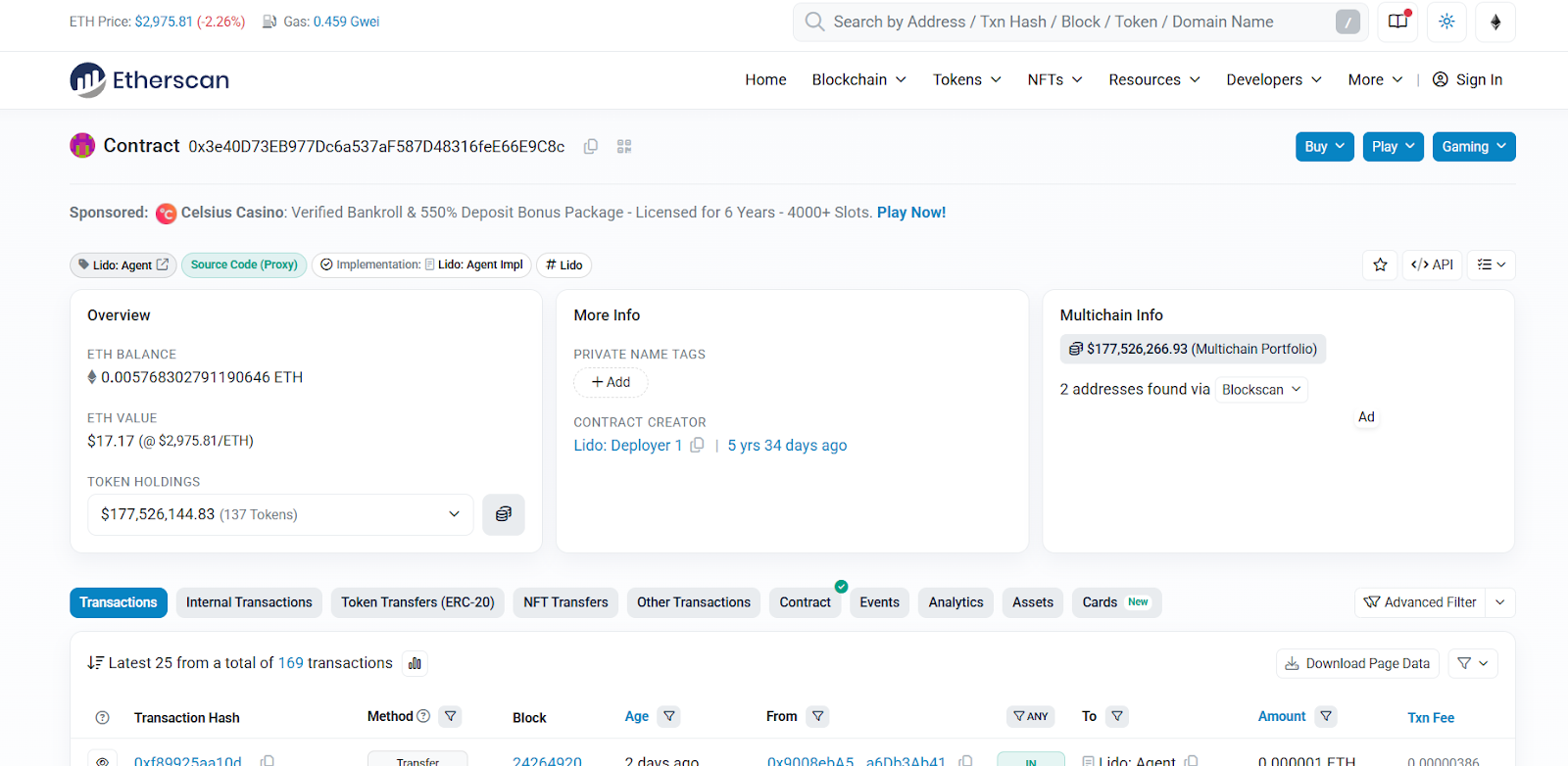Screen dimensions: 1568x766
Task: Expand the Advanced Filter arrow menu
Action: (x=1500, y=602)
